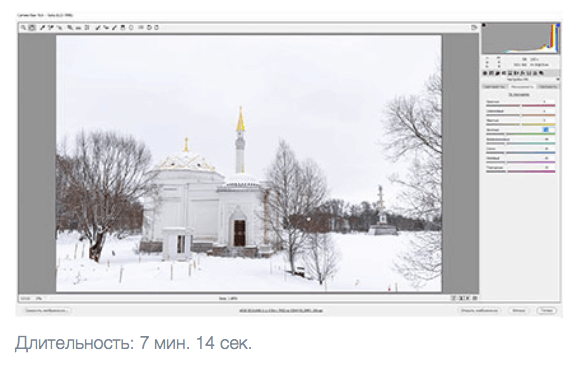Select the Crop tool
This screenshot has width=587, height=380.
point(70,28)
